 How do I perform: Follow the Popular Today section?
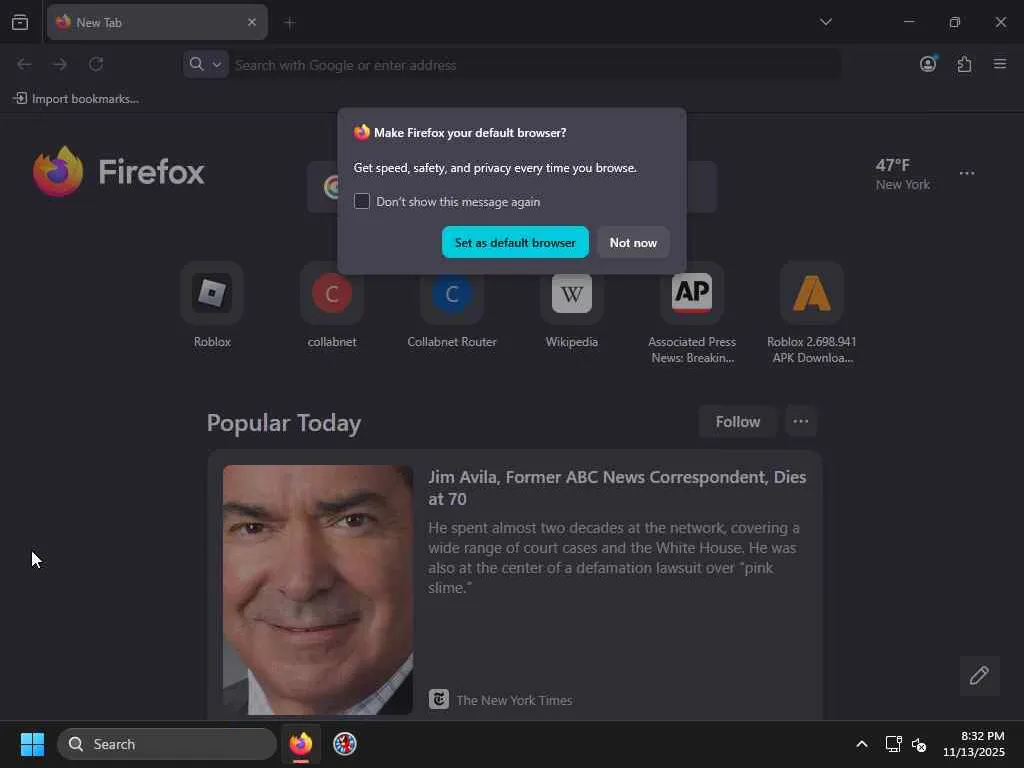[x=737, y=422]
